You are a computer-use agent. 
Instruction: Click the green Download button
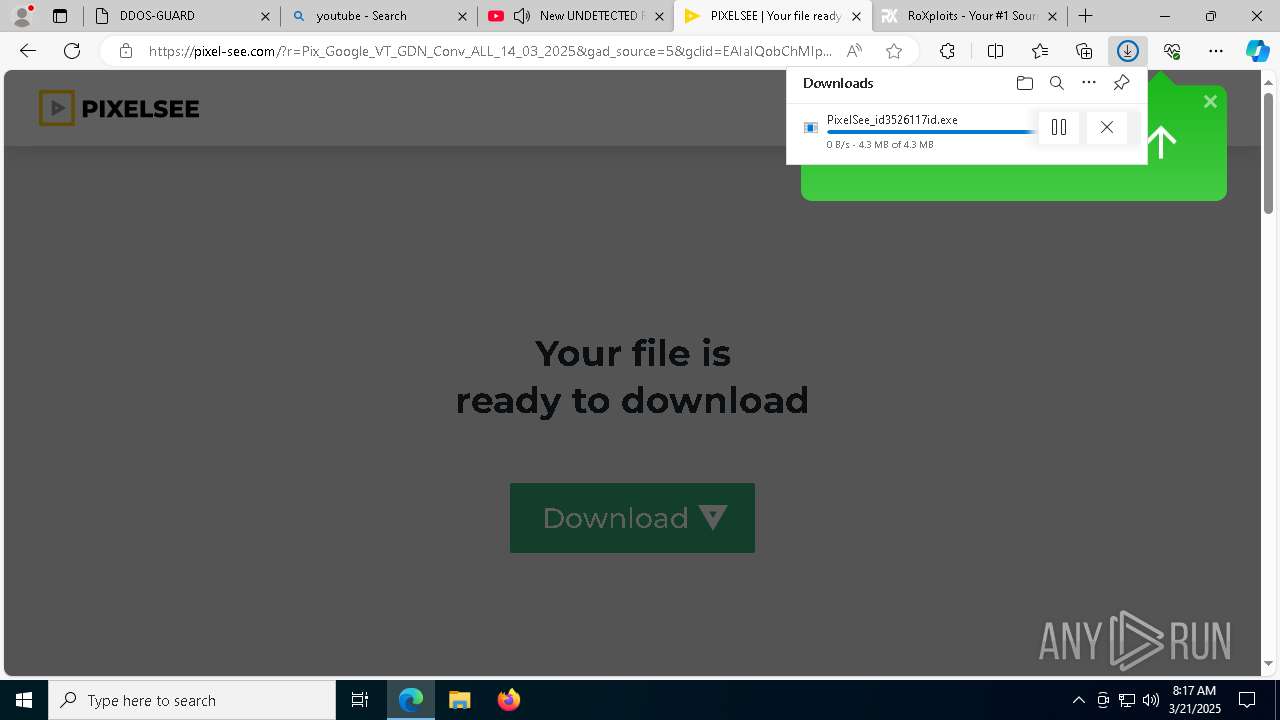(632, 518)
